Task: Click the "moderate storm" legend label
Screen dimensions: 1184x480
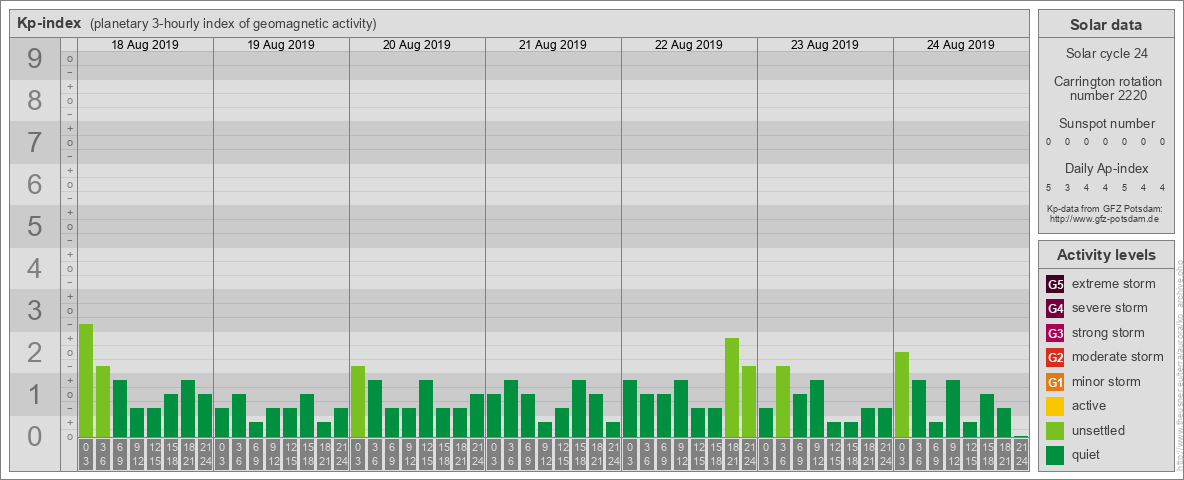Action: click(1118, 356)
